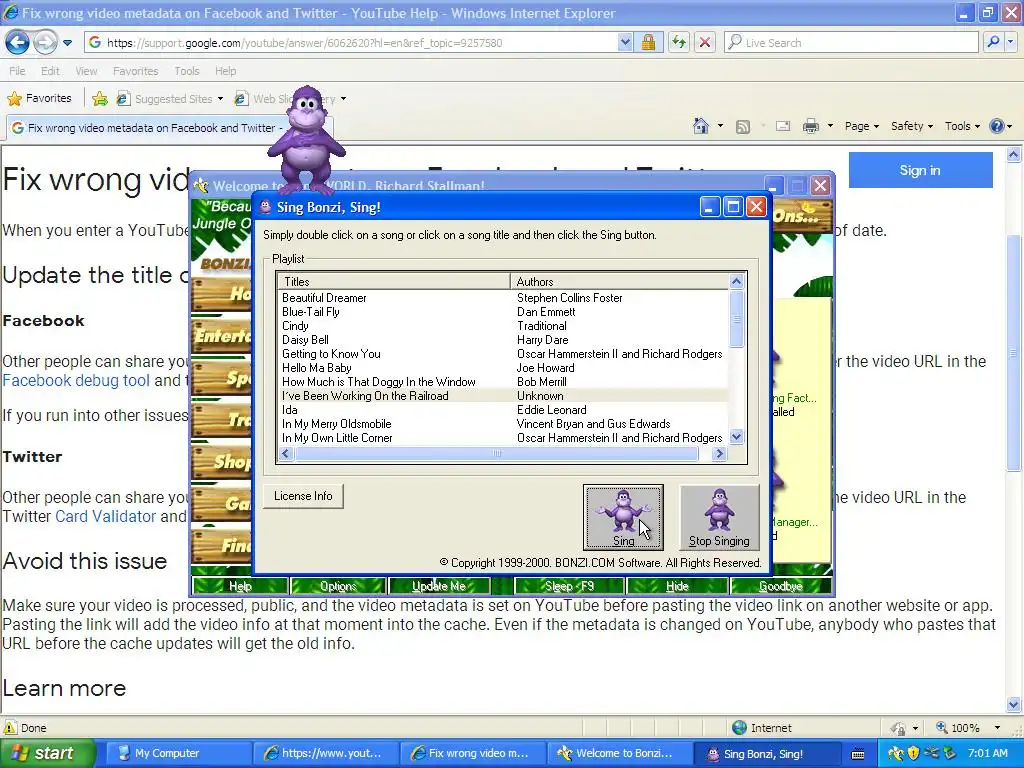This screenshot has width=1024, height=768.
Task: Open search provider dropdown arrow
Action: tap(1011, 43)
